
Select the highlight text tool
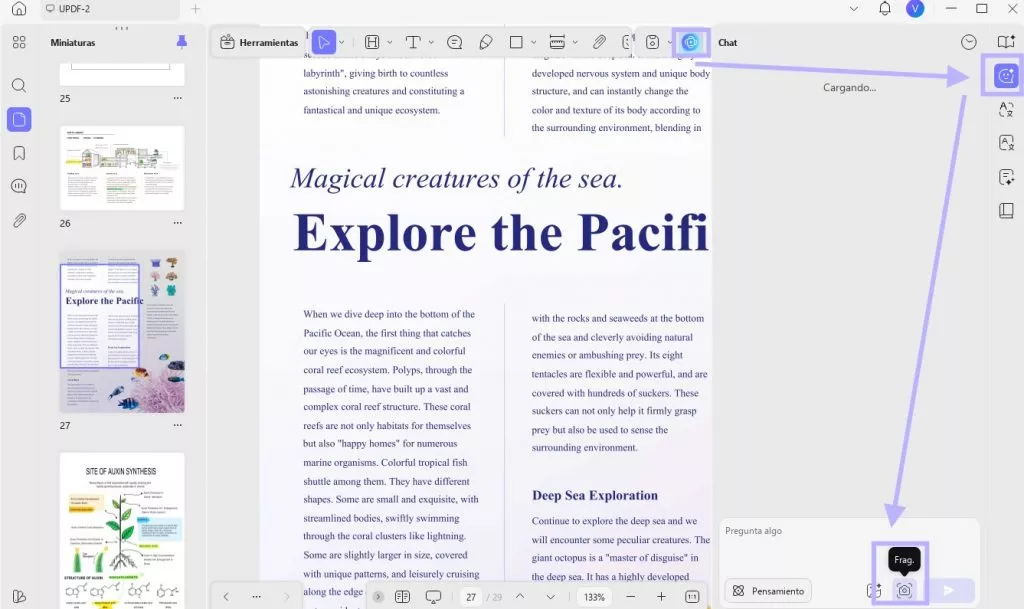(372, 42)
